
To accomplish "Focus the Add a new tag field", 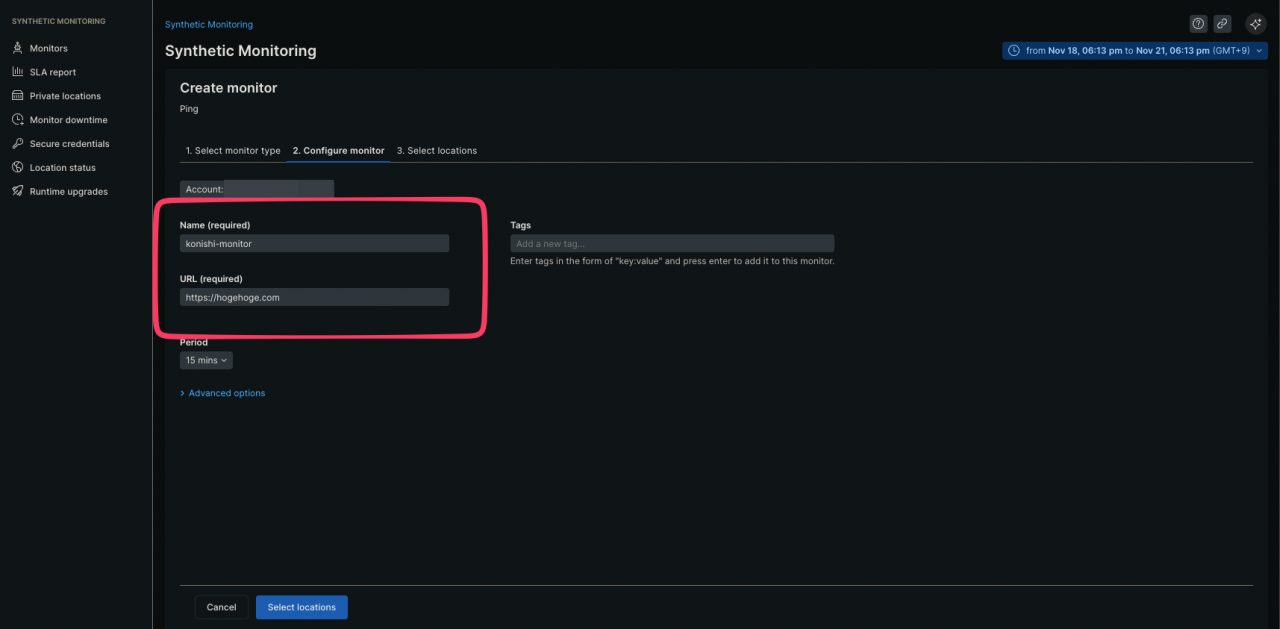I will 671,243.
